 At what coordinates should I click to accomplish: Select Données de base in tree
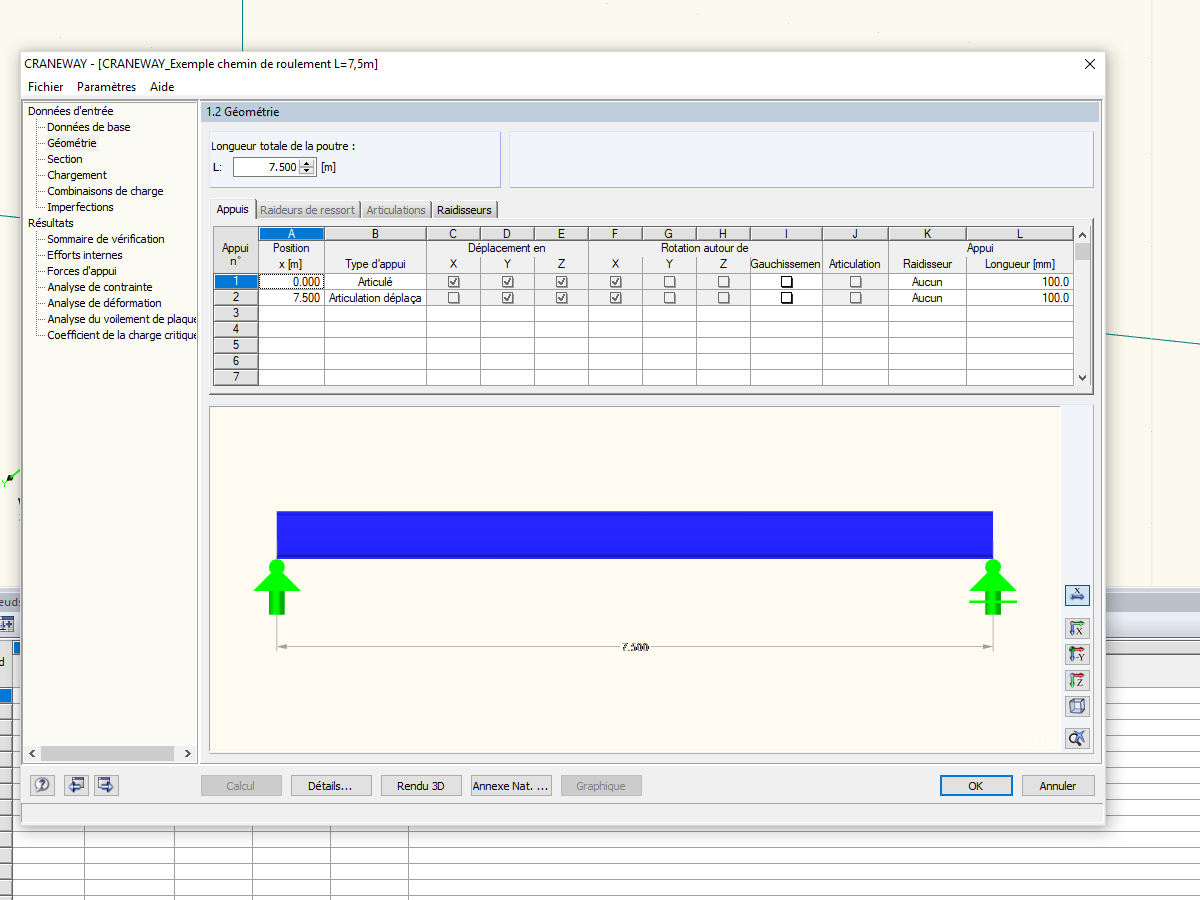[88, 127]
